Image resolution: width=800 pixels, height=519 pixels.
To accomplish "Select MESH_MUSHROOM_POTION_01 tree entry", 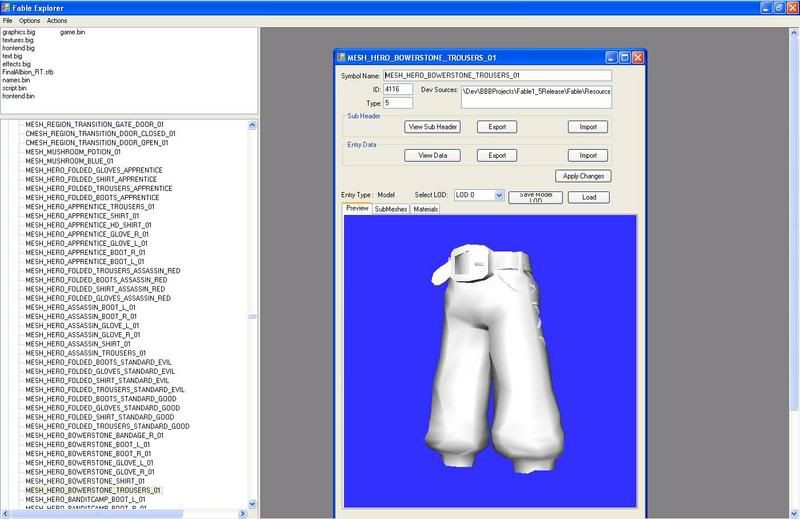I will 73,152.
